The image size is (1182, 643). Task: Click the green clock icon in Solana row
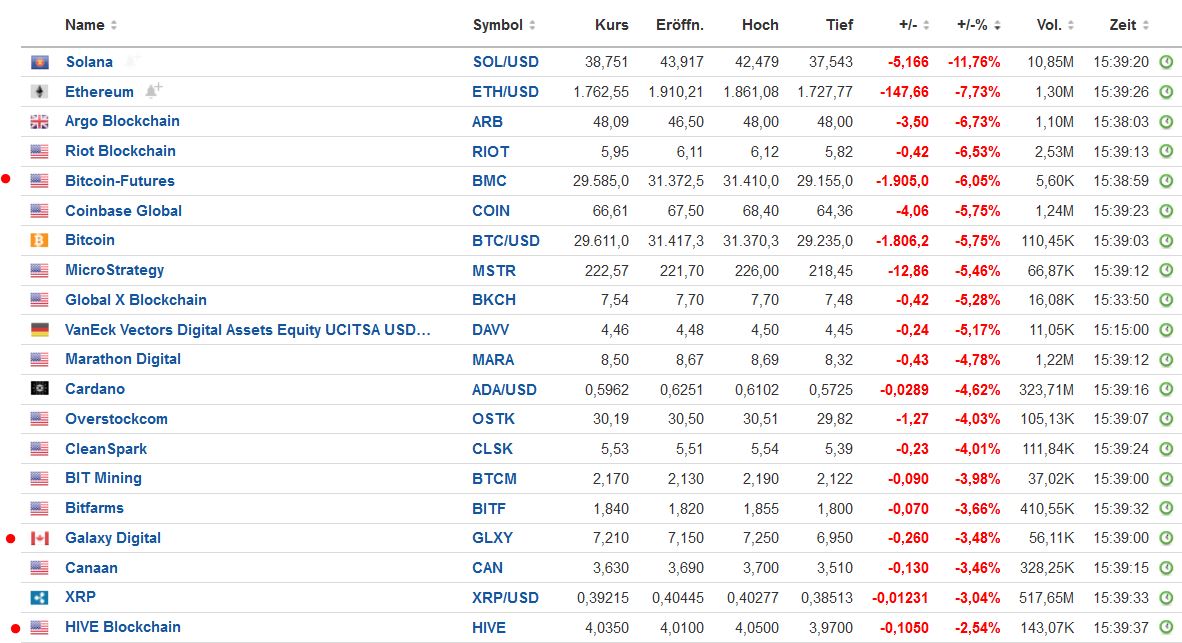(1166, 62)
